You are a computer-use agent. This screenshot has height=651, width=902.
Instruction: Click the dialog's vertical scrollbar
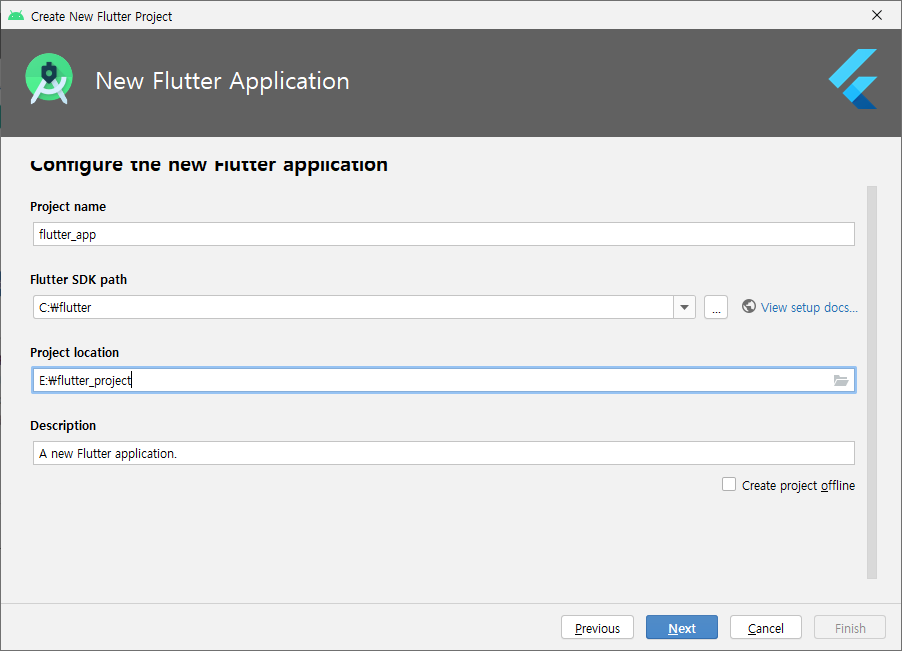872,382
